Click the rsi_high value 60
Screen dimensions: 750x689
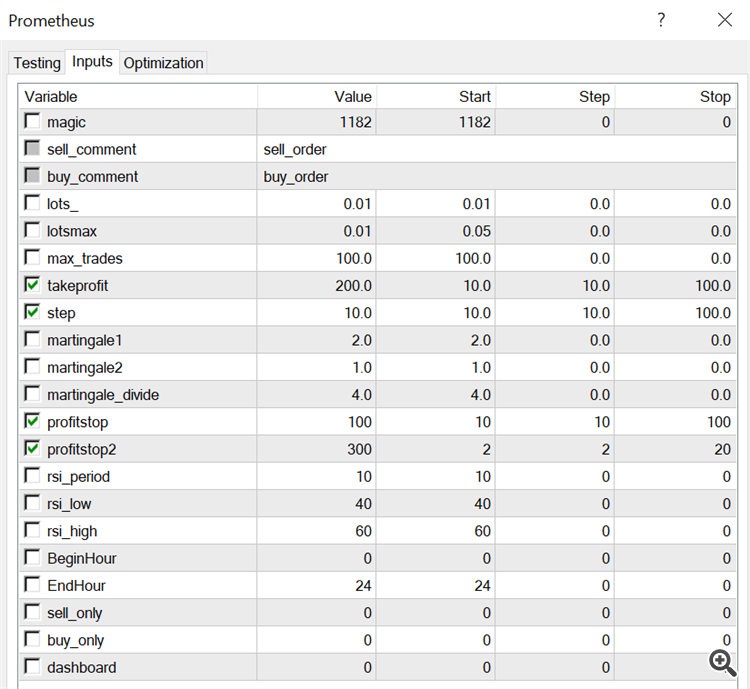click(x=363, y=532)
